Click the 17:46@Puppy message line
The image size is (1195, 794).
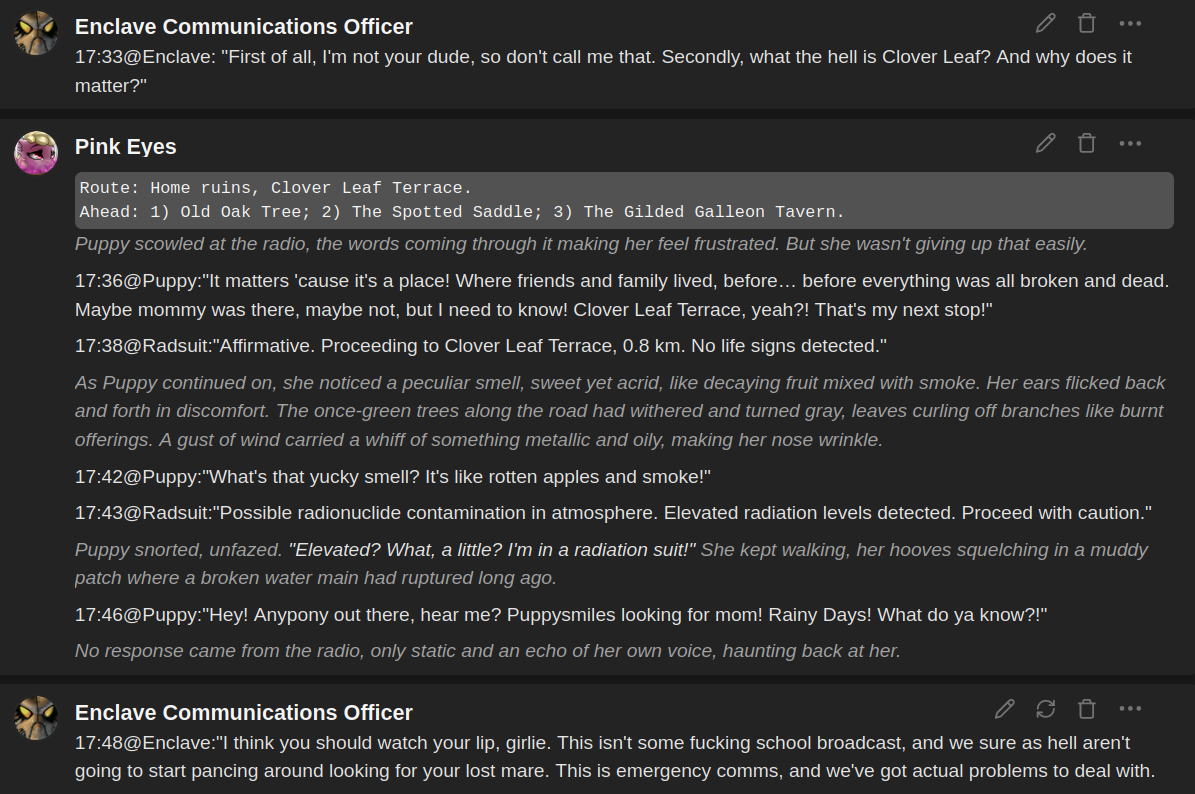click(x=561, y=615)
